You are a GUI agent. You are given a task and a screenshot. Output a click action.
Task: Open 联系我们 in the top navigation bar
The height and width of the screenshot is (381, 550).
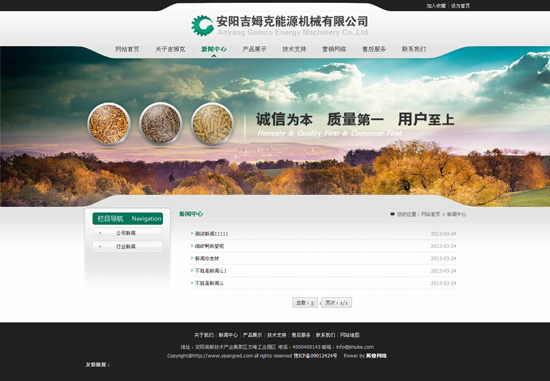pos(414,49)
